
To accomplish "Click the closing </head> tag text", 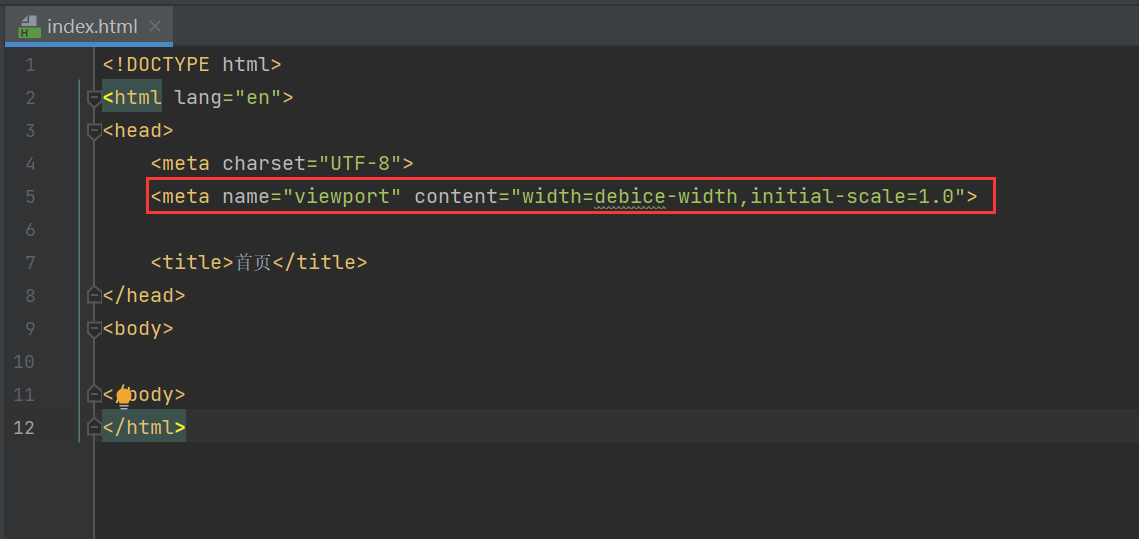I will click(x=144, y=295).
